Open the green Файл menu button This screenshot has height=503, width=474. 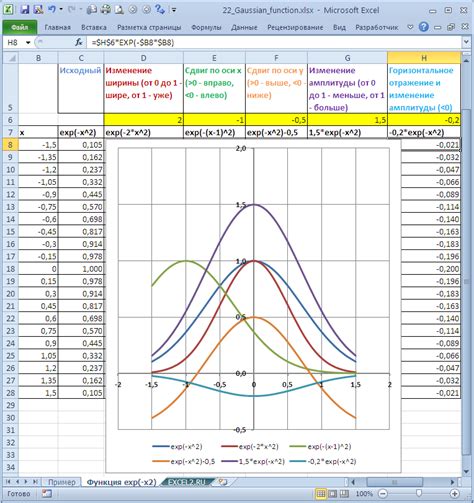click(x=20, y=27)
